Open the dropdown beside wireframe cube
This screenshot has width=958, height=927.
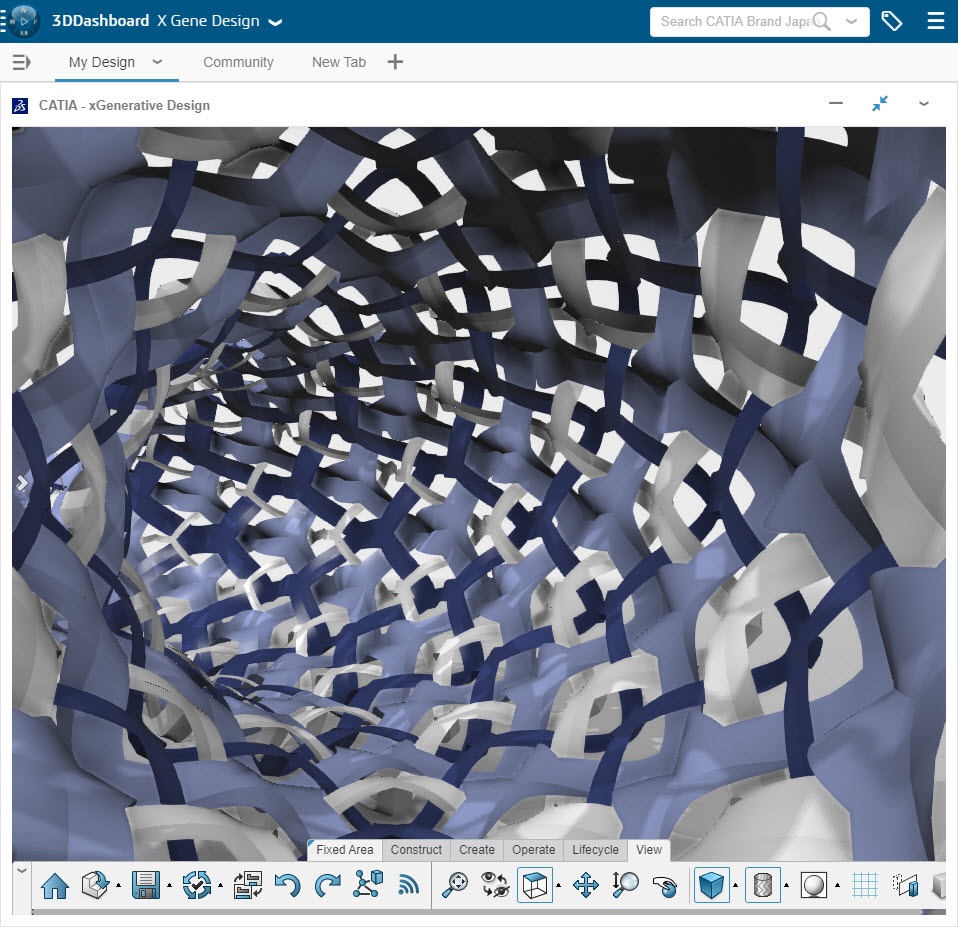click(558, 885)
